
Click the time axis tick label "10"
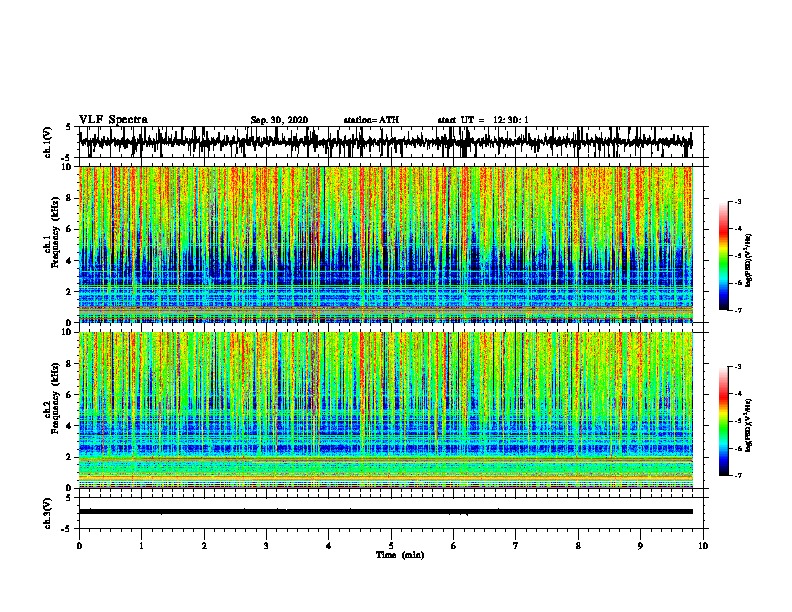pyautogui.click(x=703, y=546)
